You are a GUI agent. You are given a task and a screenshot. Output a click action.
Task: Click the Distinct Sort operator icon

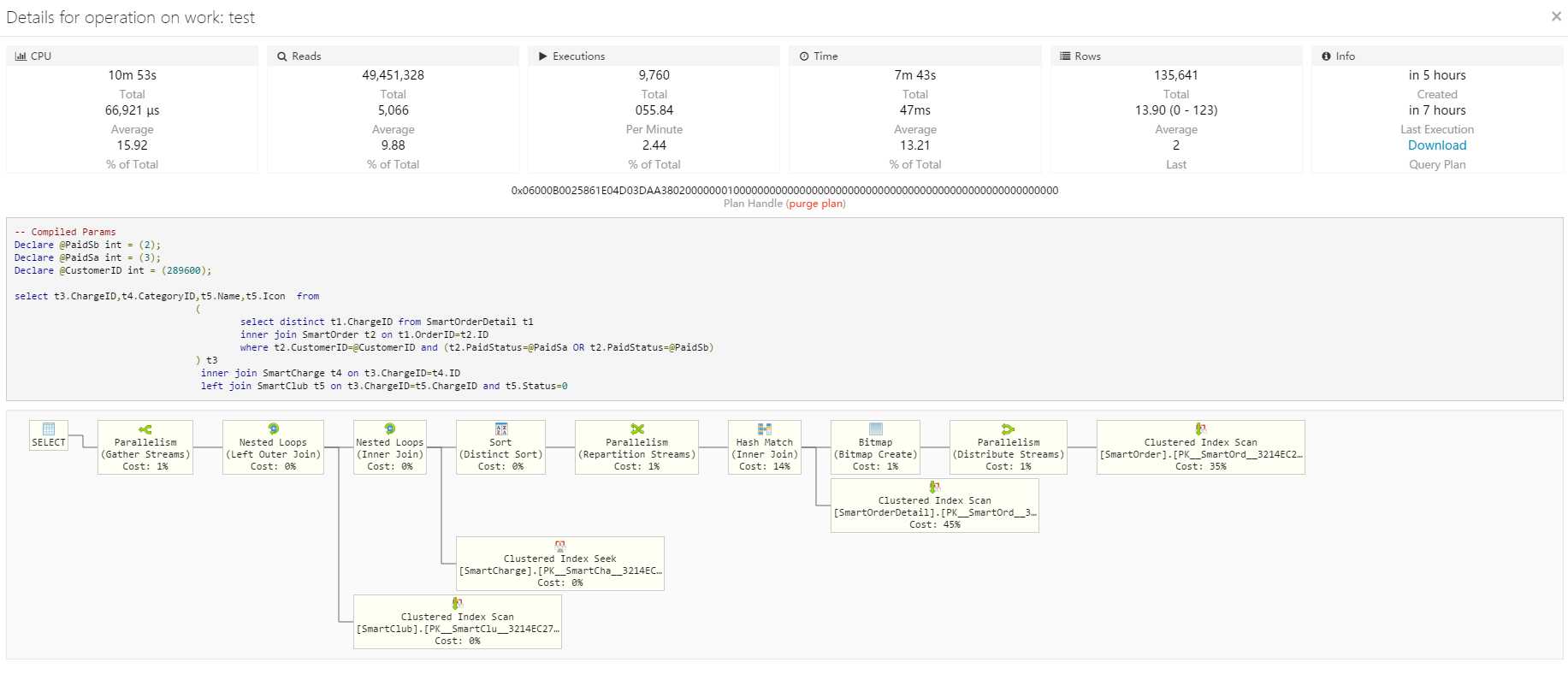point(500,429)
